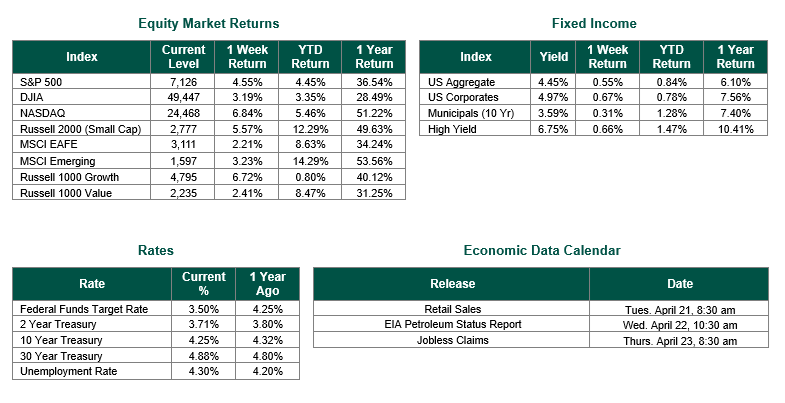Viewport: 785px width, 403px height.
Task: Select the Unemployment Rate row label
Action: (65, 373)
